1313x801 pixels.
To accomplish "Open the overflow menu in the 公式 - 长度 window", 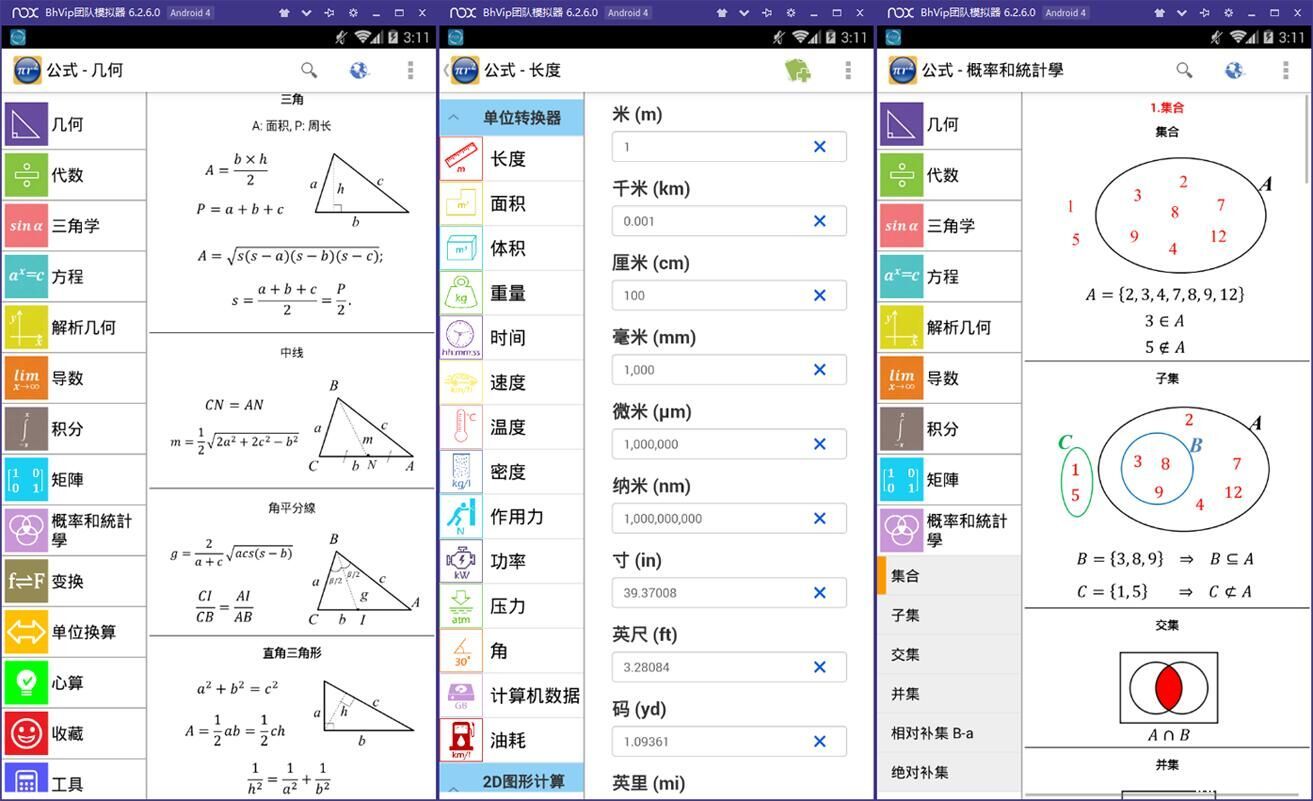I will tap(848, 70).
